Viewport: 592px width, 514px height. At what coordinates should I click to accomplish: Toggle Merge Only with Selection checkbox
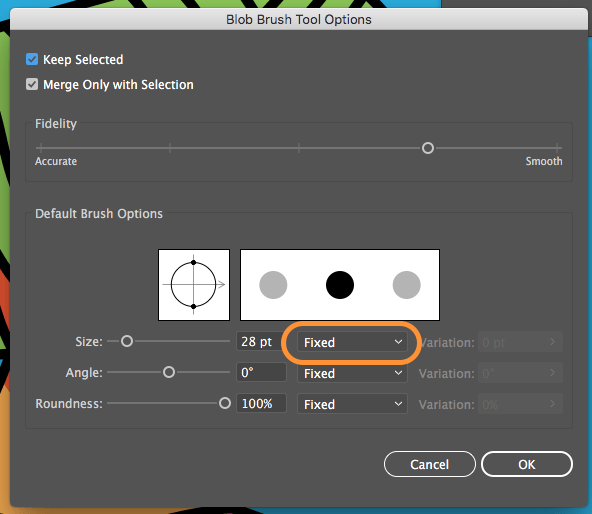(x=32, y=84)
